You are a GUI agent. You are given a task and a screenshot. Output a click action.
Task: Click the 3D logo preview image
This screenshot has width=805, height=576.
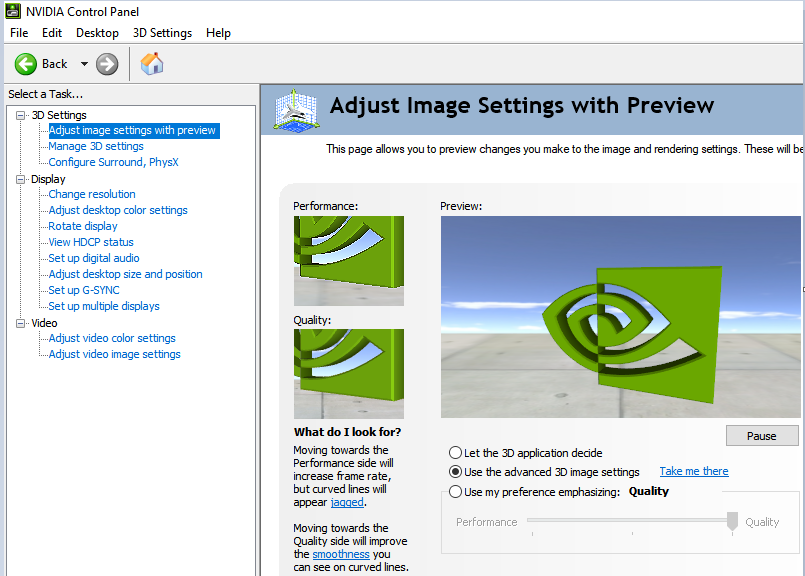coord(621,317)
